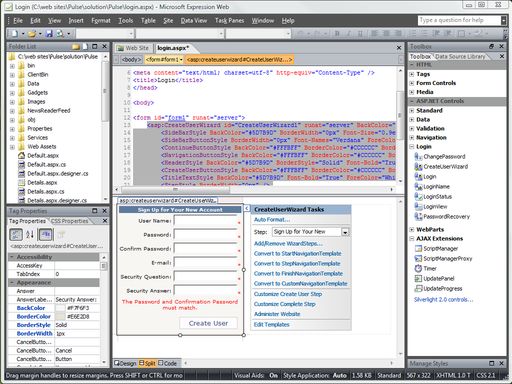Switch to the CSS Properties tab
The height and width of the screenshot is (384, 512).
(x=70, y=221)
